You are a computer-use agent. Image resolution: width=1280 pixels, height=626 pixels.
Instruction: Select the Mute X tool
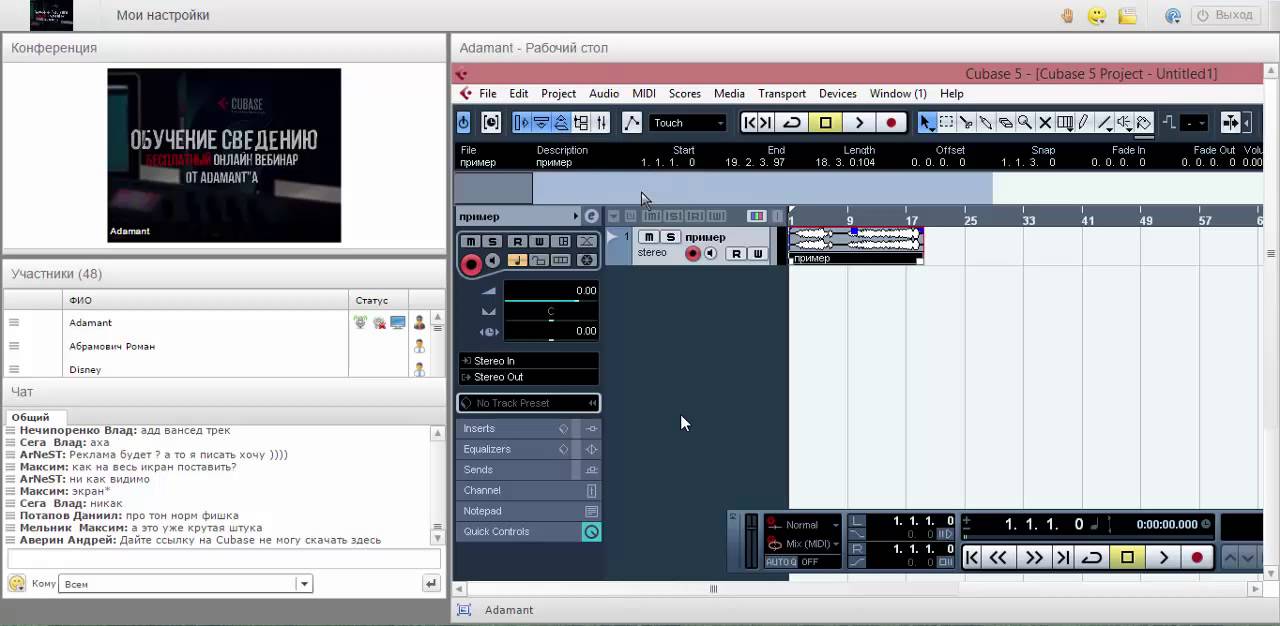click(1045, 122)
